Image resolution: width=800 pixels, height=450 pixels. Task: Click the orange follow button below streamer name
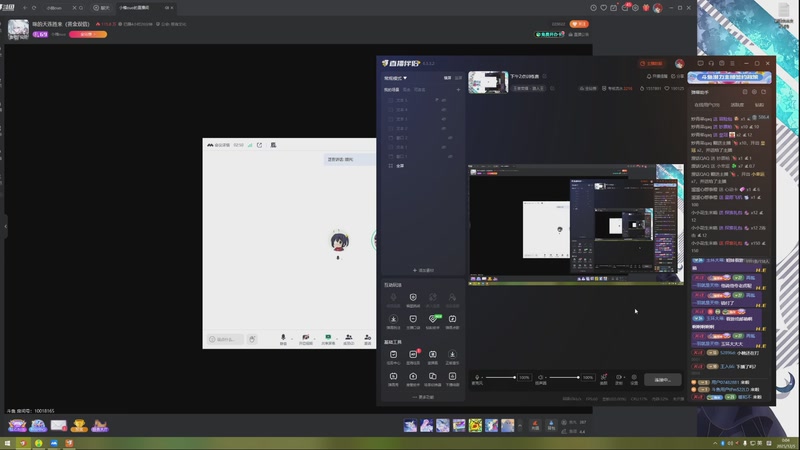tap(88, 34)
